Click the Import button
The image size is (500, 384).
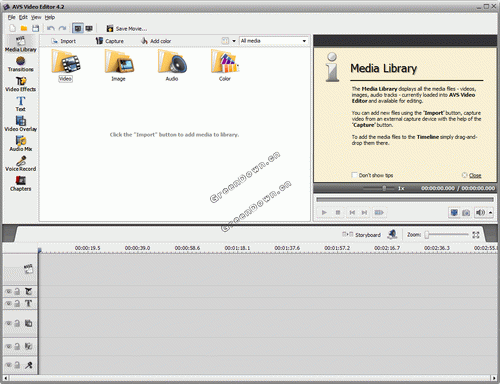pos(63,41)
